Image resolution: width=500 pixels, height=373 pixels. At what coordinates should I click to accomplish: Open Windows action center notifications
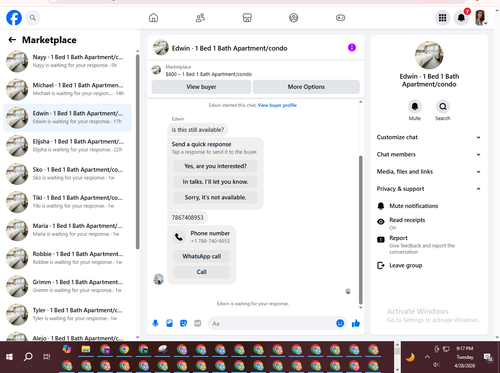point(488,357)
